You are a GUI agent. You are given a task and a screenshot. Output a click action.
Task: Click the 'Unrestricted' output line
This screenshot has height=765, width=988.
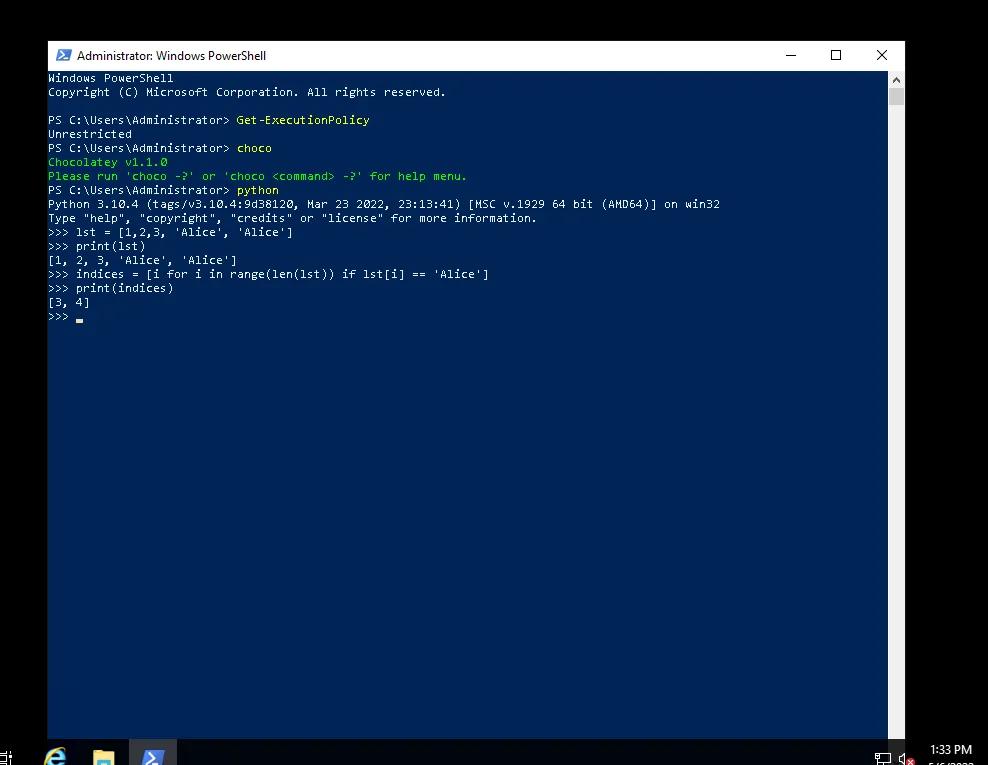(x=90, y=134)
